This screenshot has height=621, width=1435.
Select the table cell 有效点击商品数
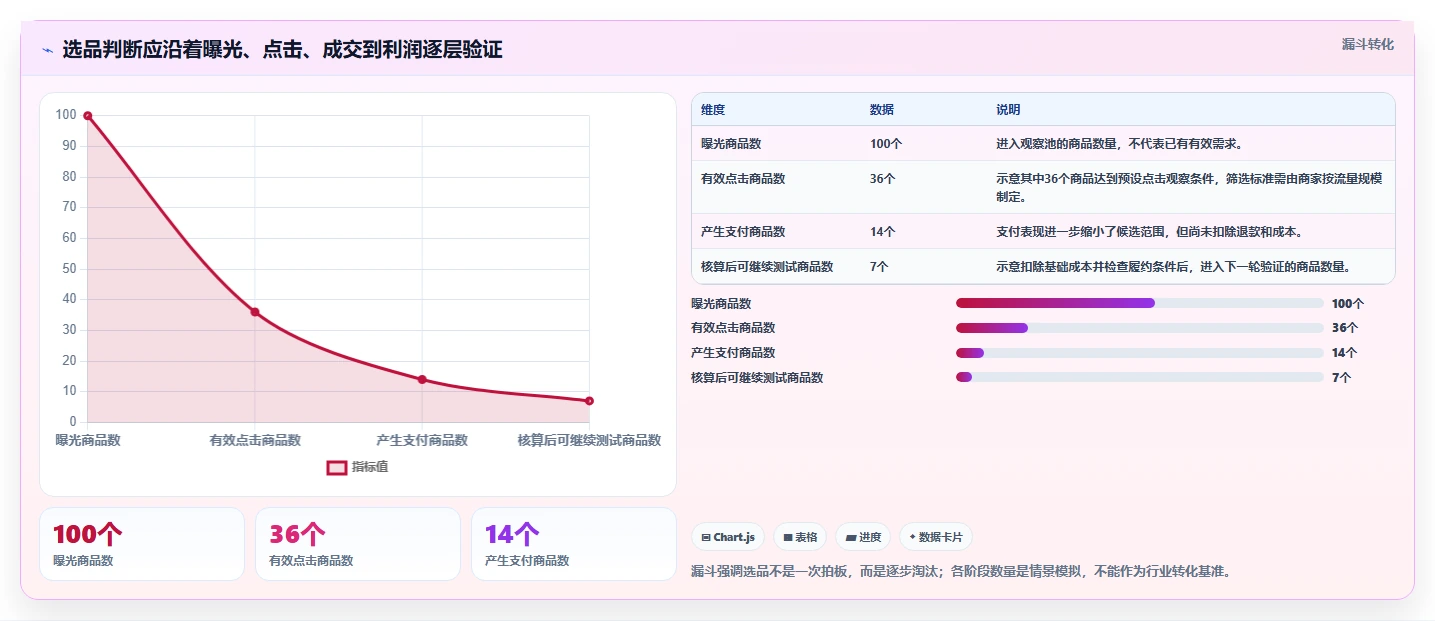pos(743,178)
